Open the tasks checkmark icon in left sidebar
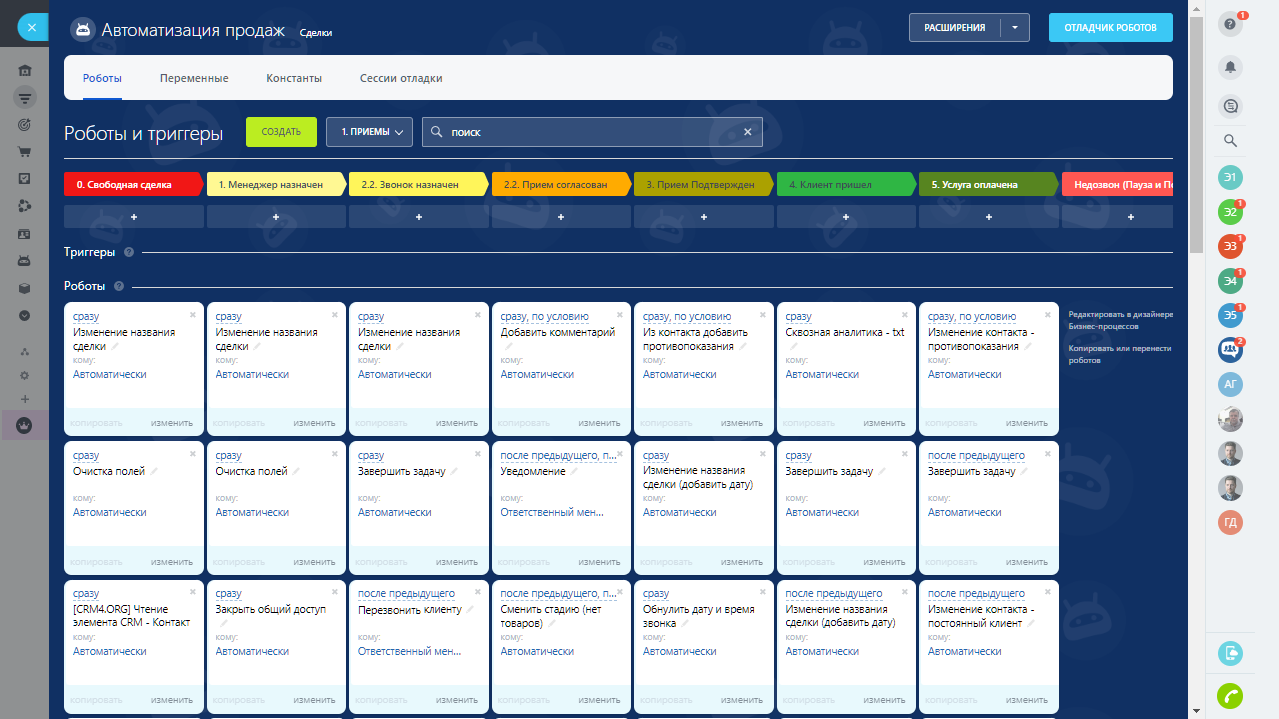 [x=25, y=179]
